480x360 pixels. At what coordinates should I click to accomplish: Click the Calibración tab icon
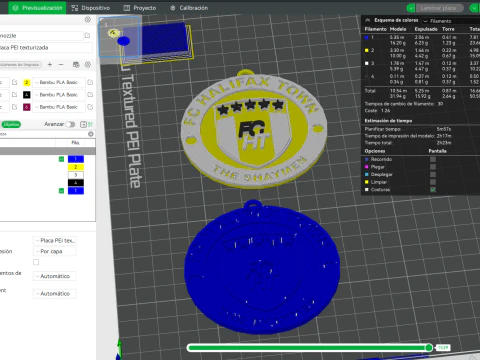pos(173,8)
